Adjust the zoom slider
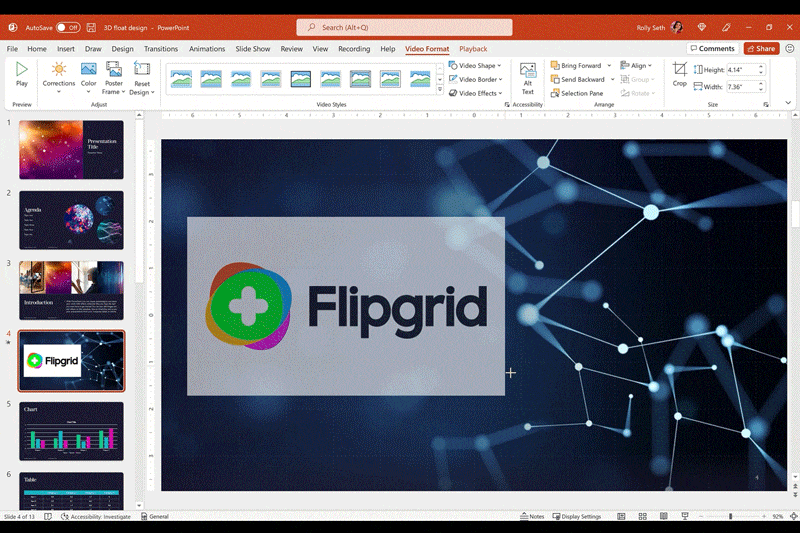 click(731, 516)
